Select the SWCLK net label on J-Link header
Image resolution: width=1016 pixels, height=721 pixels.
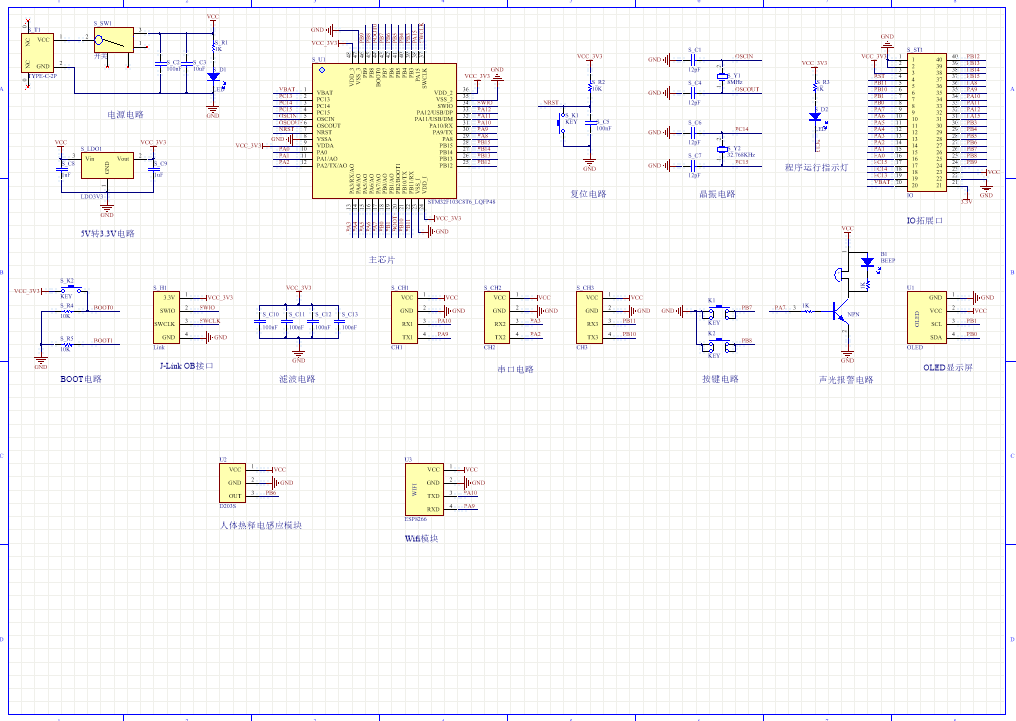point(210,321)
